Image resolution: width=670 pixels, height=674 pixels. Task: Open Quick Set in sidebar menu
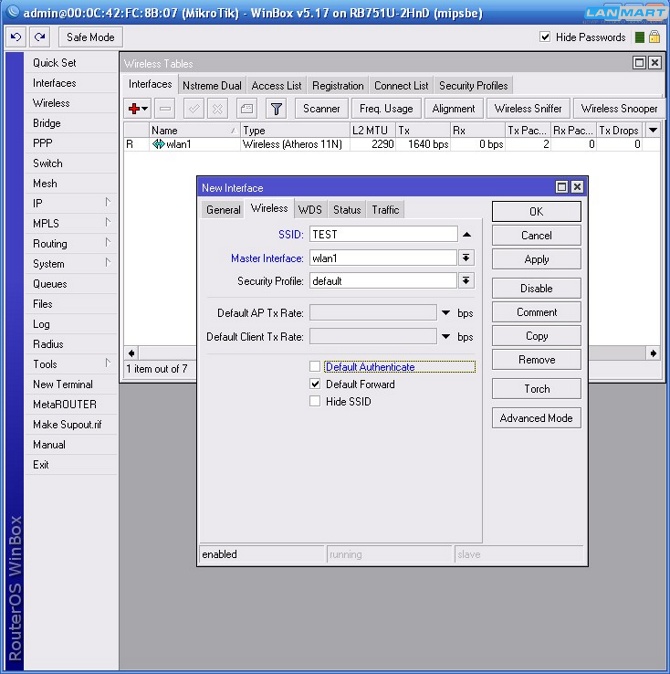click(55, 63)
